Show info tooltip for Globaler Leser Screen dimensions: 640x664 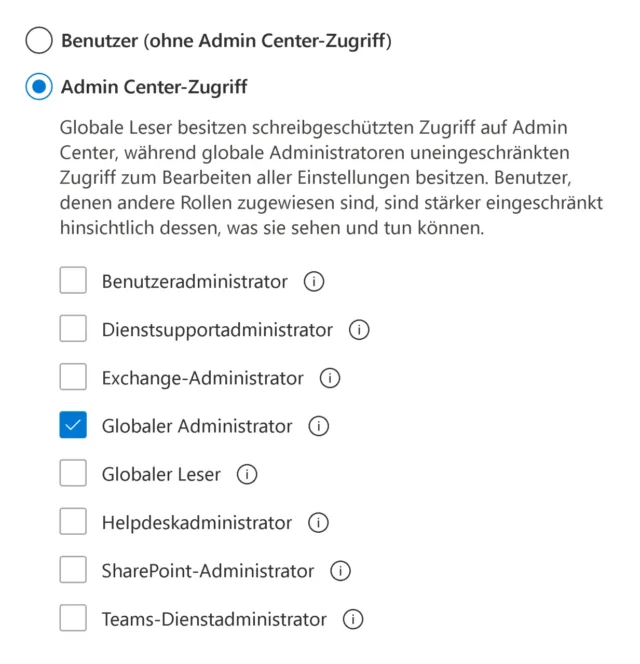pyautogui.click(x=247, y=475)
